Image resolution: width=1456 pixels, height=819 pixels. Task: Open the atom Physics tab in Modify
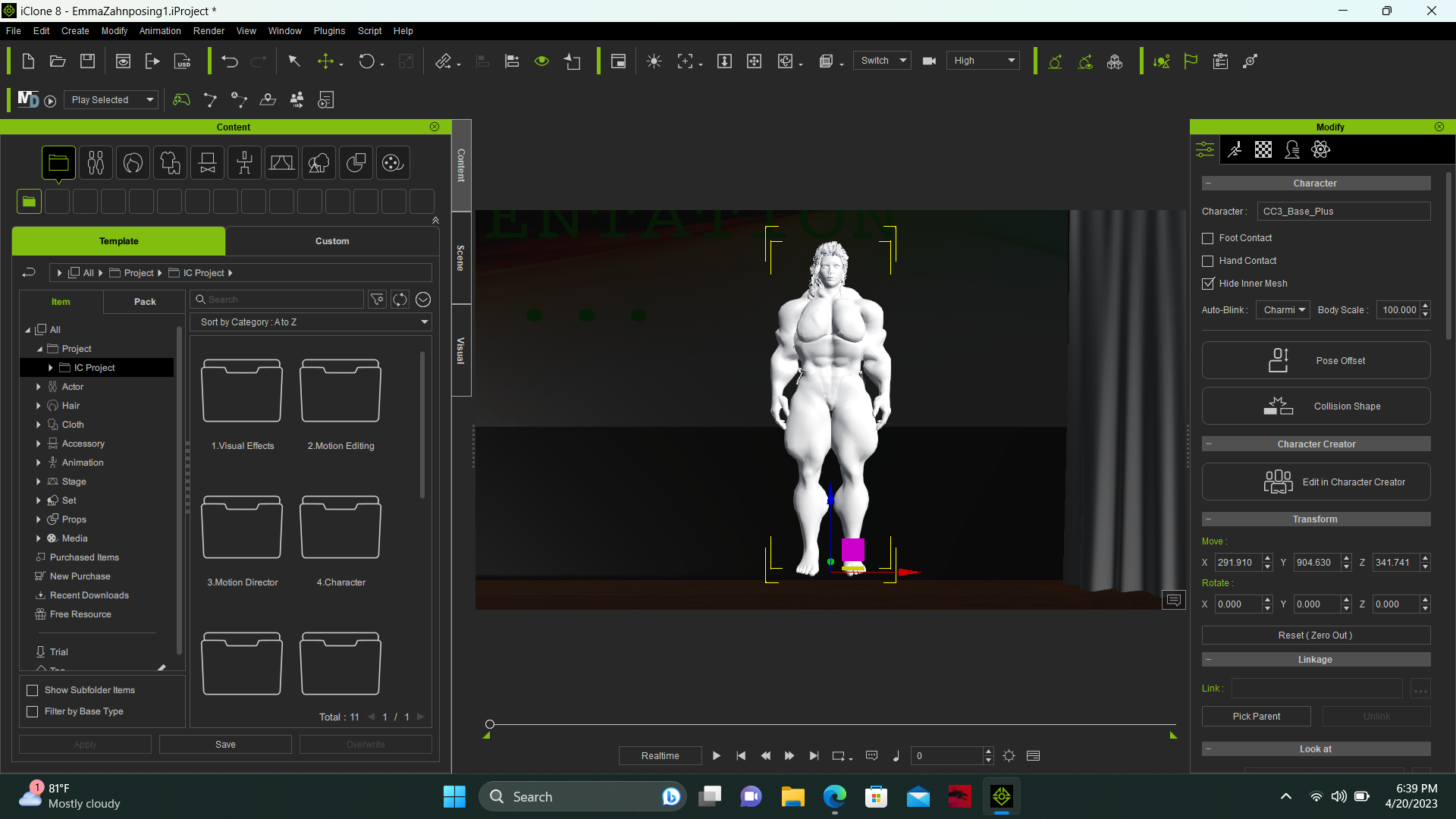pos(1321,149)
